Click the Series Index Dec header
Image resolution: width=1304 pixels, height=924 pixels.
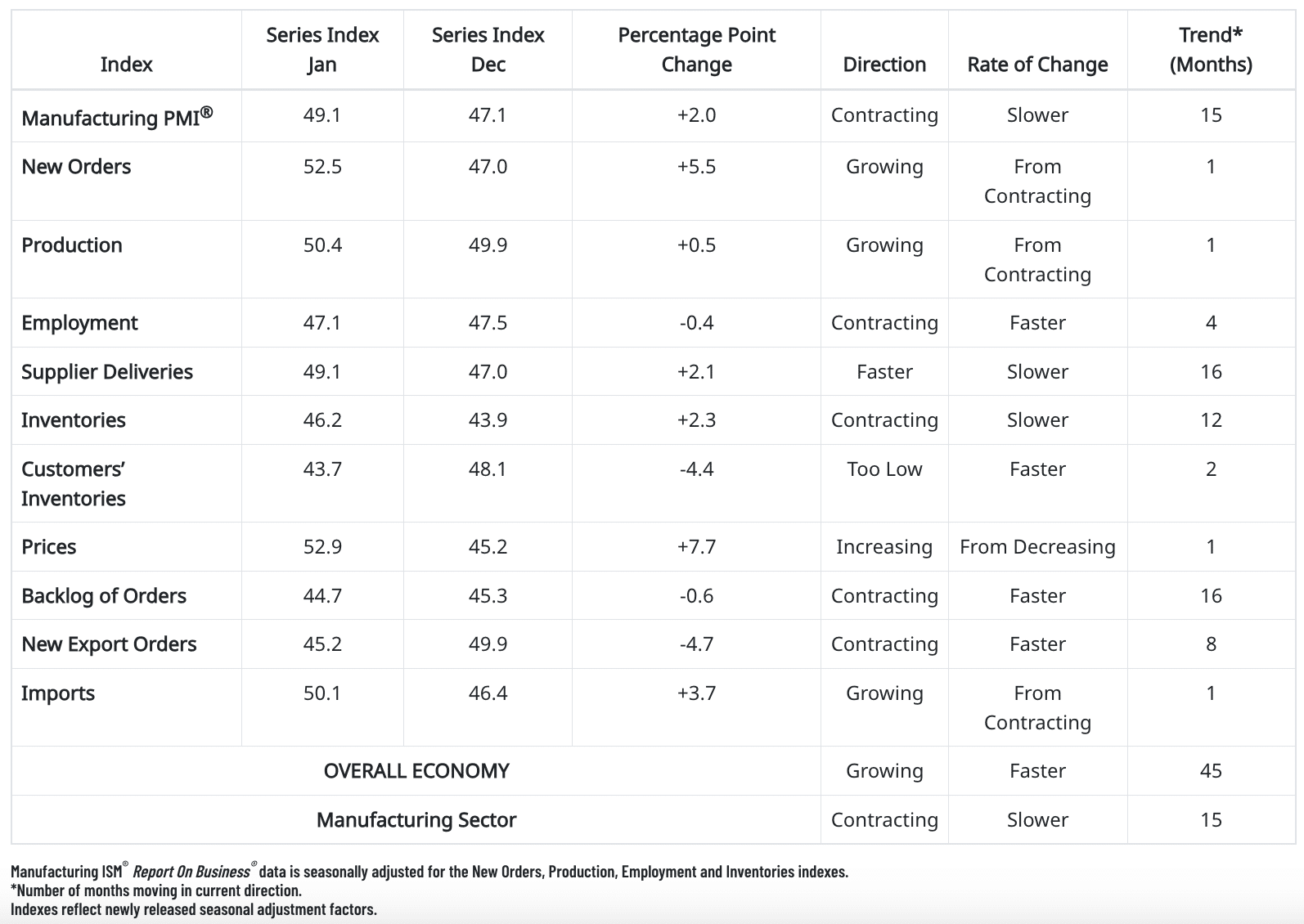tap(488, 50)
